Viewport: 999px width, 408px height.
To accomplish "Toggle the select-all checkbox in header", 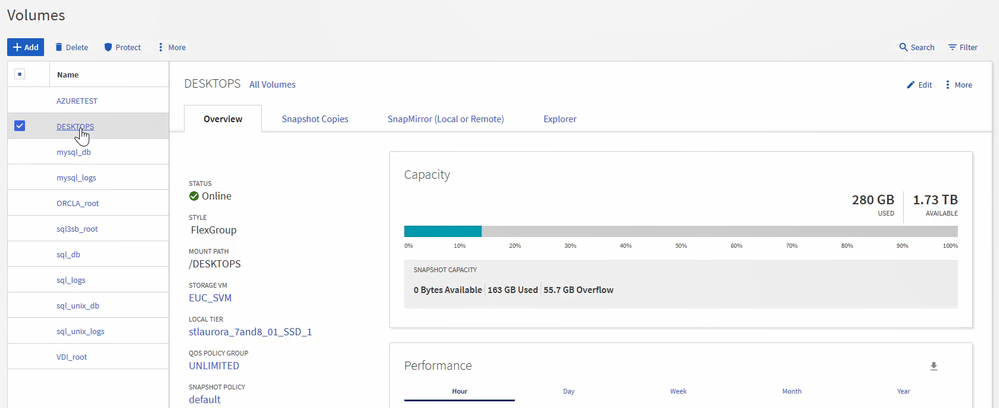I will [20, 74].
